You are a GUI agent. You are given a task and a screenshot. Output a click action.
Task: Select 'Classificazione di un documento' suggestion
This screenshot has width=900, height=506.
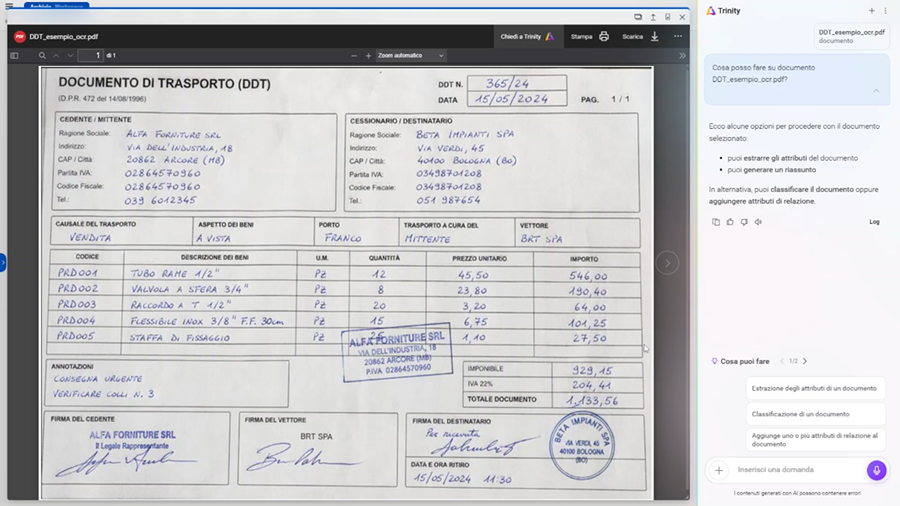(815, 414)
